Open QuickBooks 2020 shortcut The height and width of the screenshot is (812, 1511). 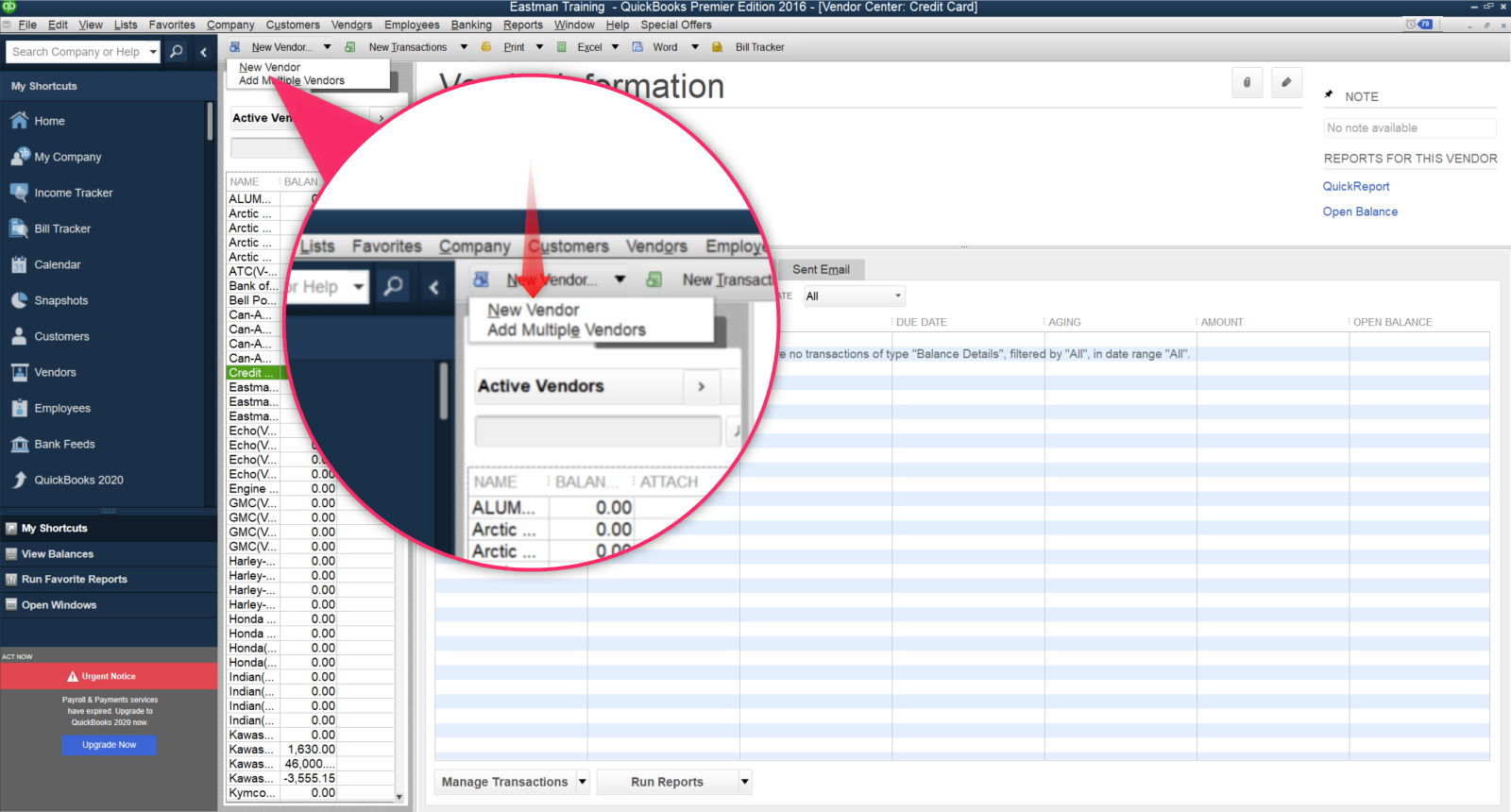(x=78, y=480)
